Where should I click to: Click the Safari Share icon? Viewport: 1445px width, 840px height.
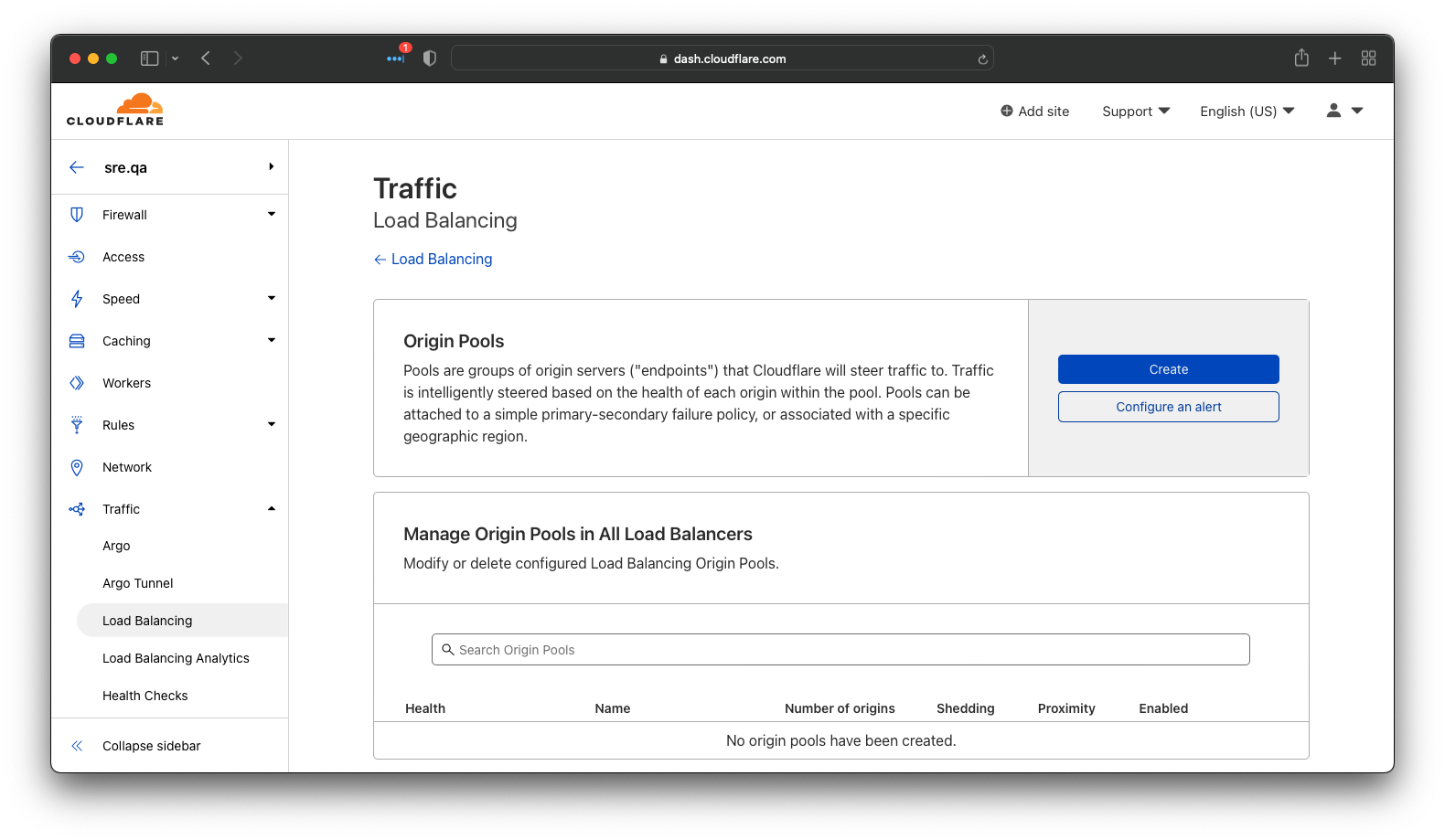pyautogui.click(x=1301, y=58)
